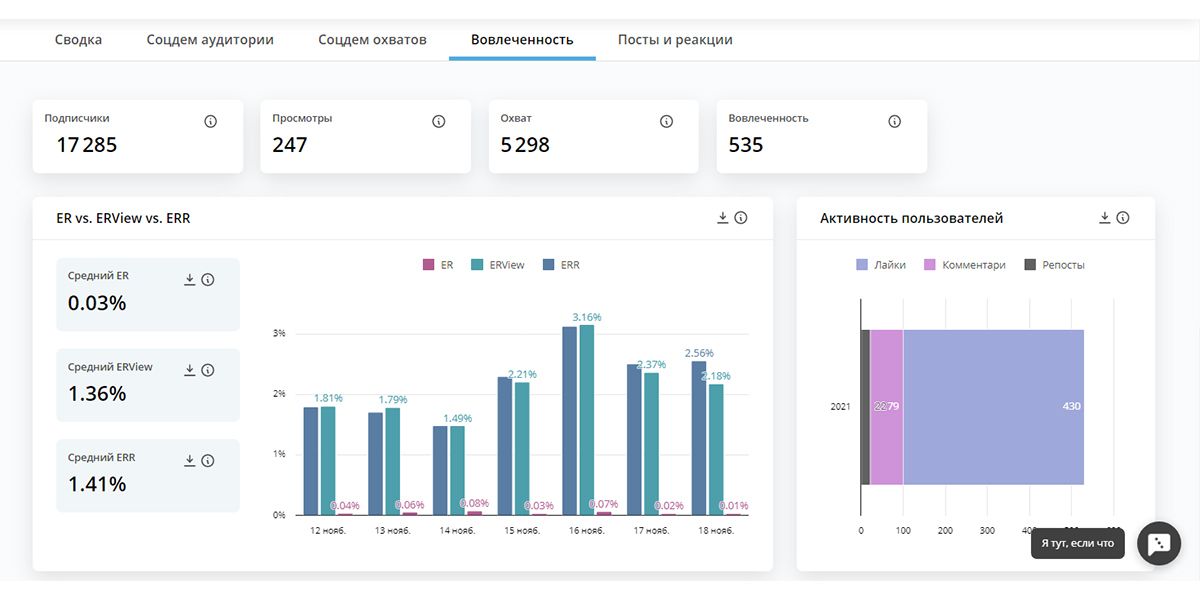Go to Посты и реакции tab
This screenshot has height=600, width=1200.
click(x=675, y=40)
